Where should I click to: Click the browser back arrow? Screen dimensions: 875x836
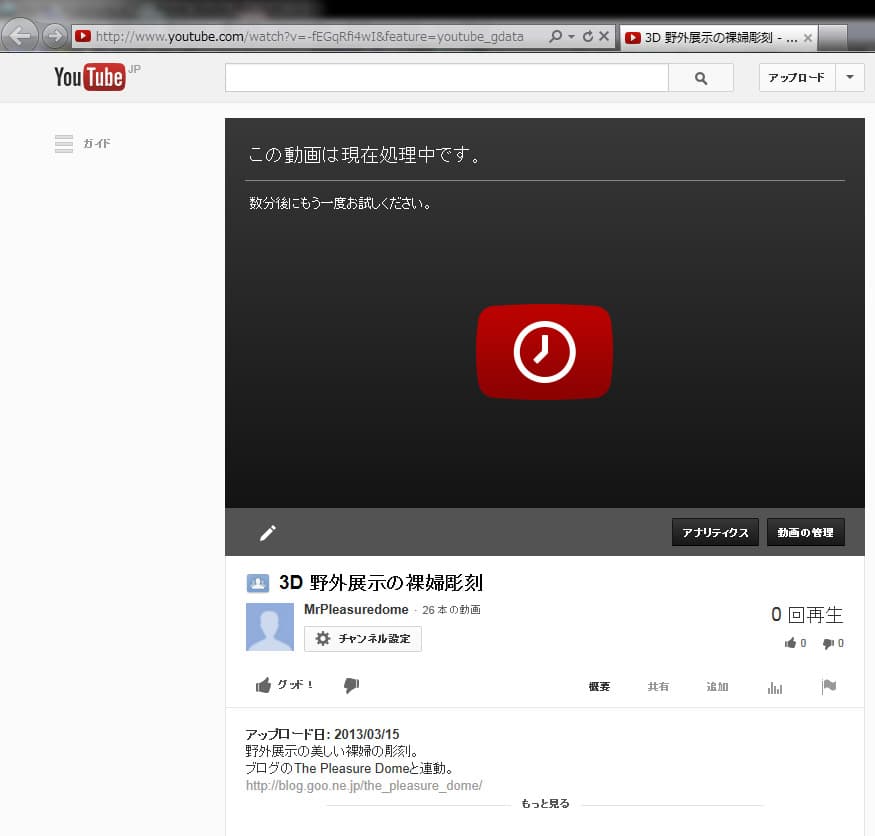(x=21, y=36)
